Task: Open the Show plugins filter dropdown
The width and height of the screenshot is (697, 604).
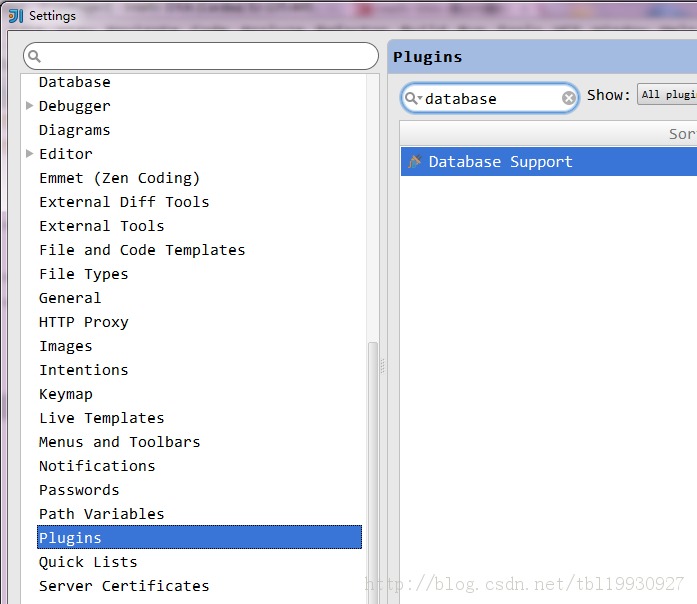Action: tap(667, 95)
